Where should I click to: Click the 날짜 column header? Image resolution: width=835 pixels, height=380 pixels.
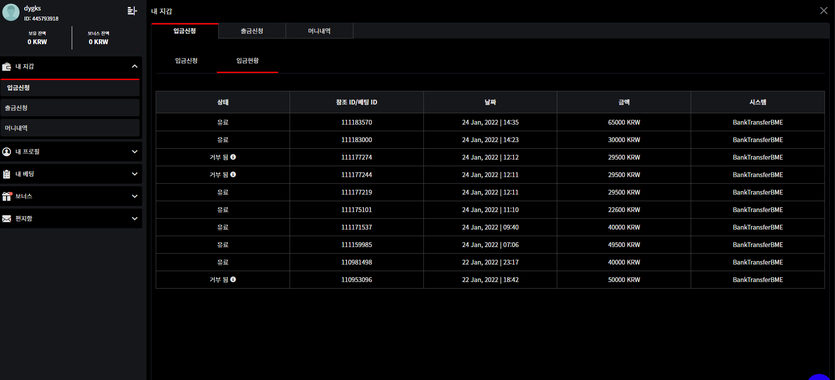[490, 102]
